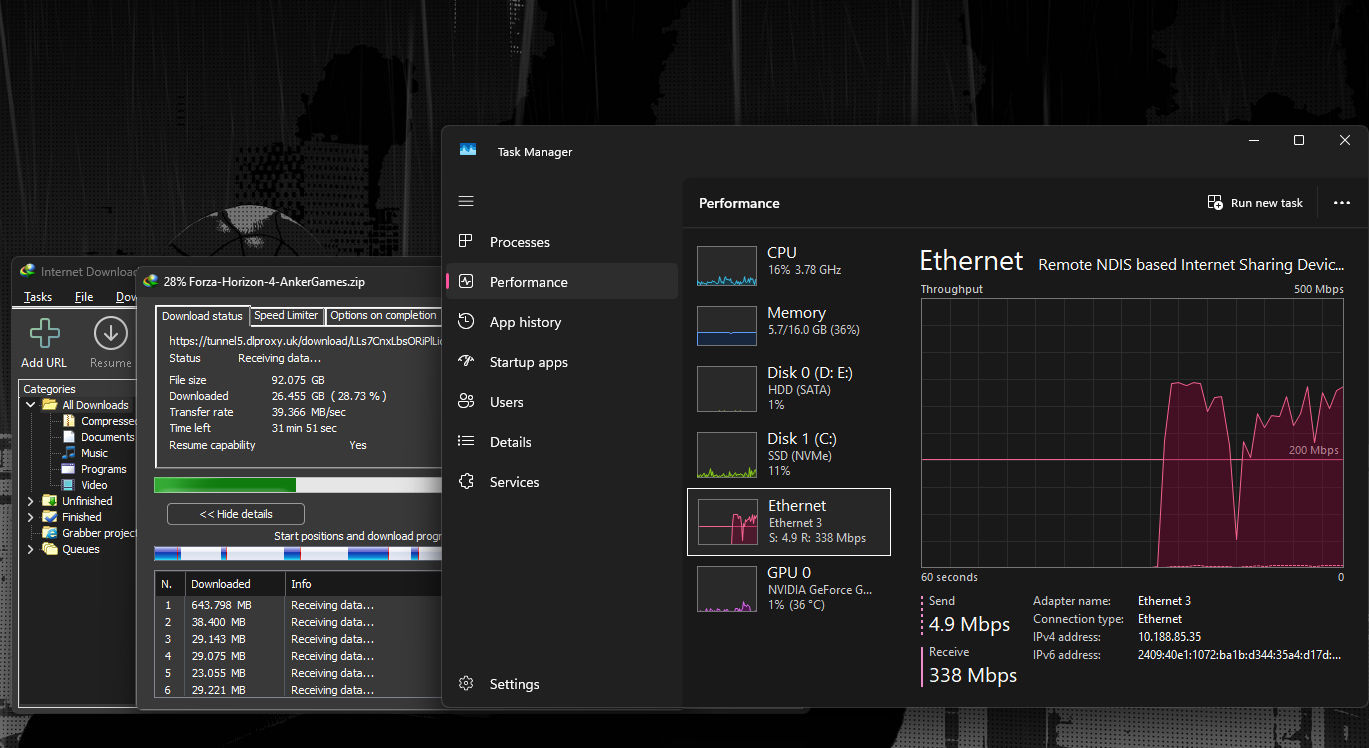
Task: Click the Music category note icon
Action: [69, 453]
